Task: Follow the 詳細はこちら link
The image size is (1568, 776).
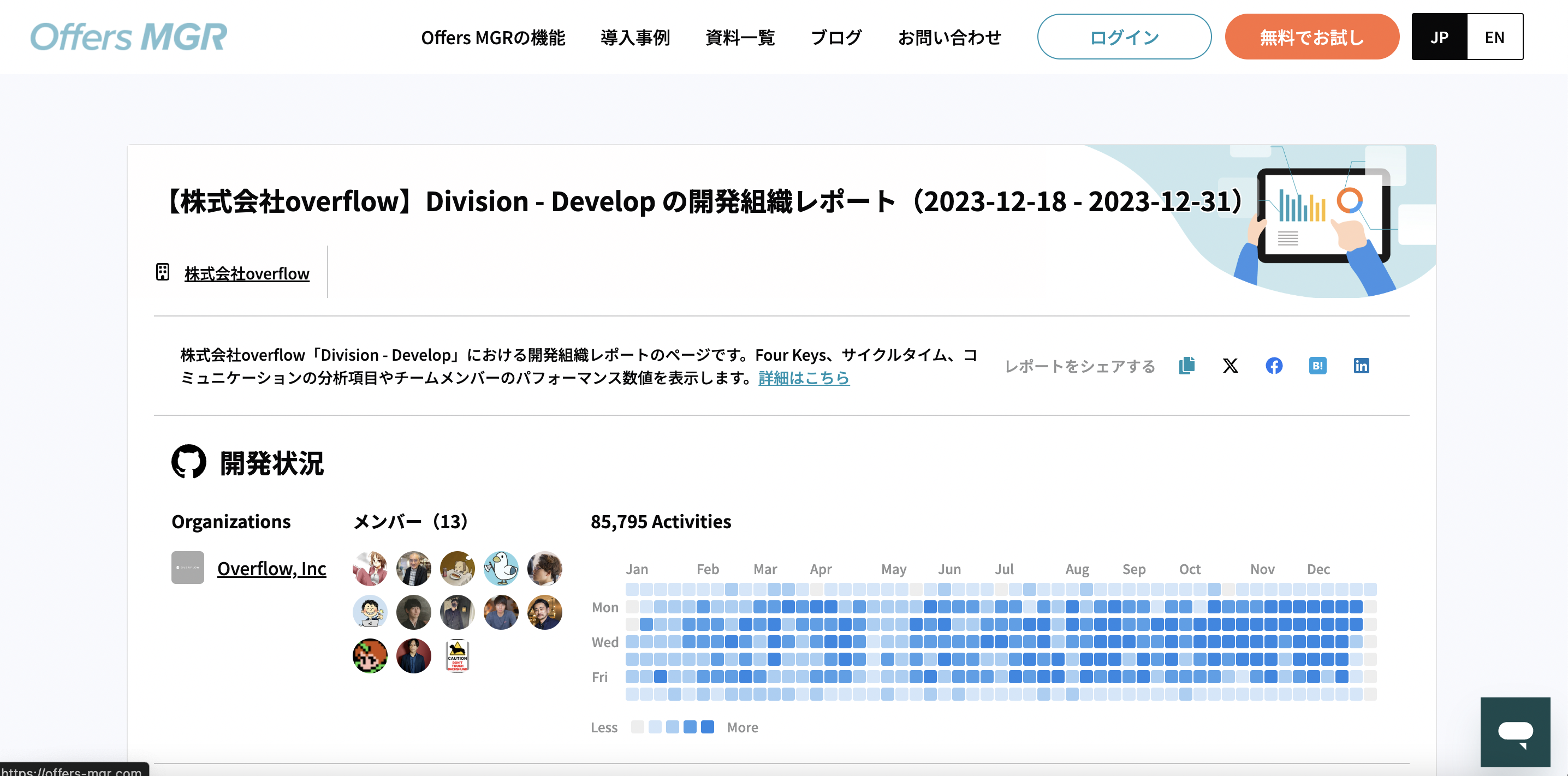Action: (804, 378)
